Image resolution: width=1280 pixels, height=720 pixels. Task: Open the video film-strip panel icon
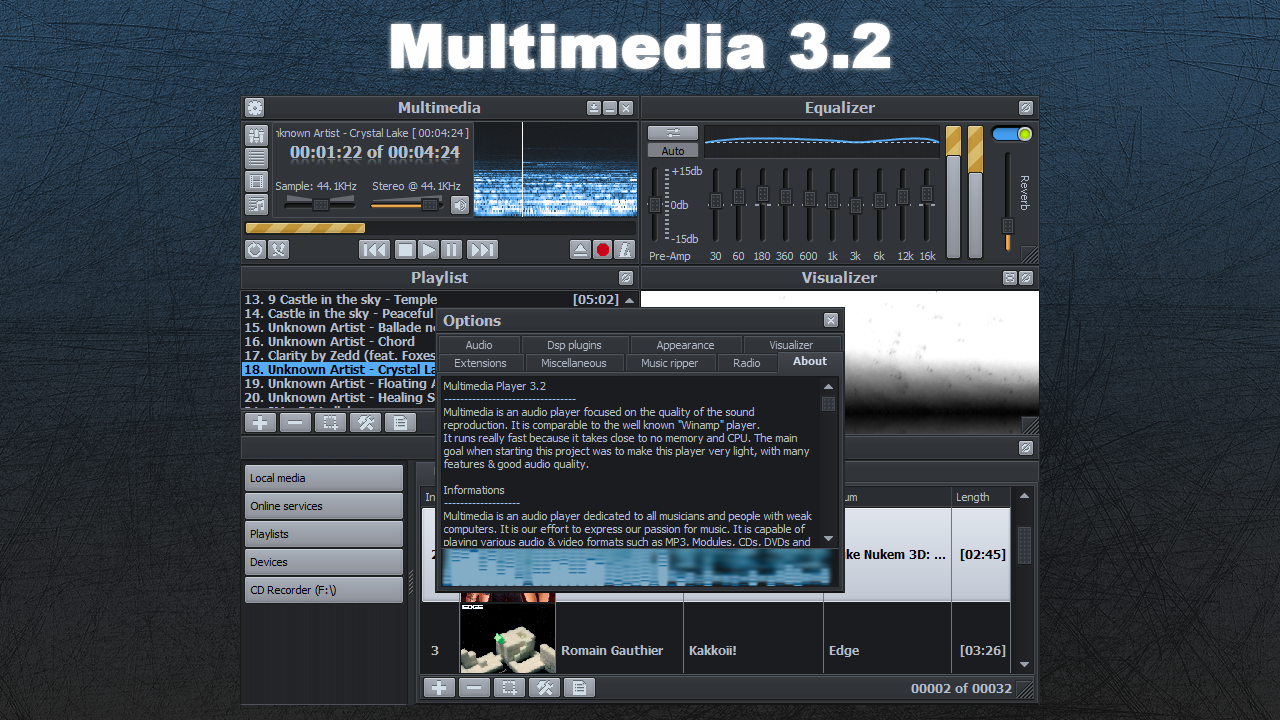coord(257,181)
